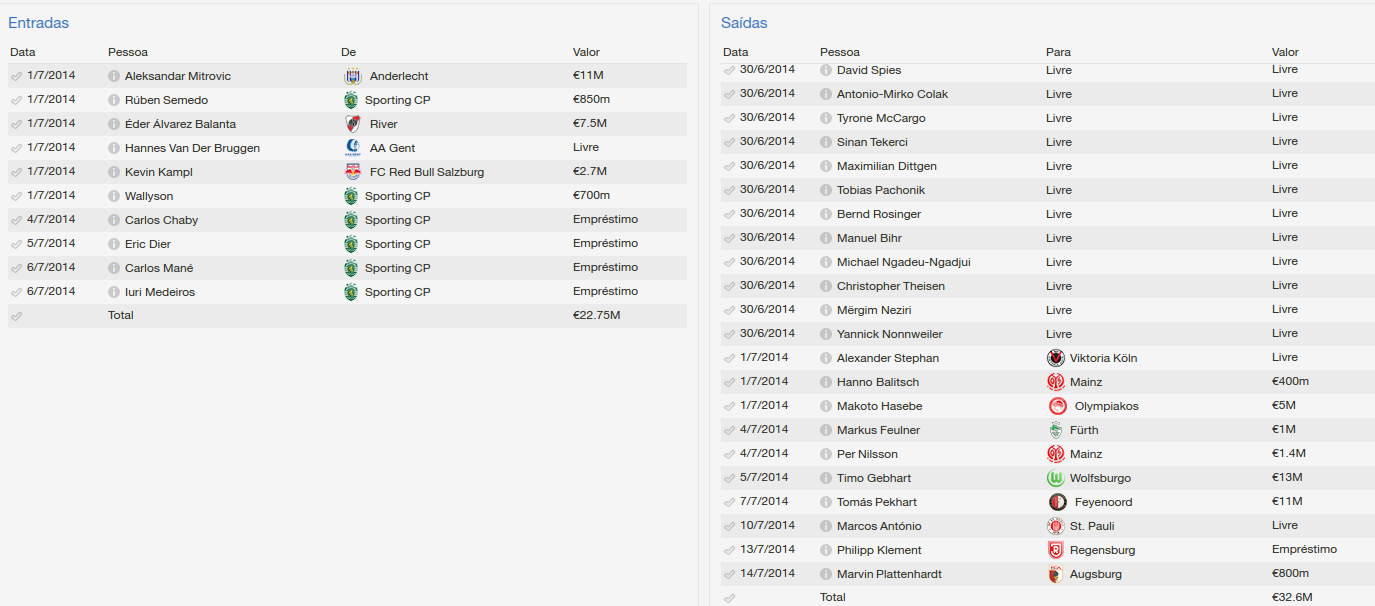The height and width of the screenshot is (606, 1375).
Task: Click the Viktoria Köln club crest
Action: [x=1056, y=358]
